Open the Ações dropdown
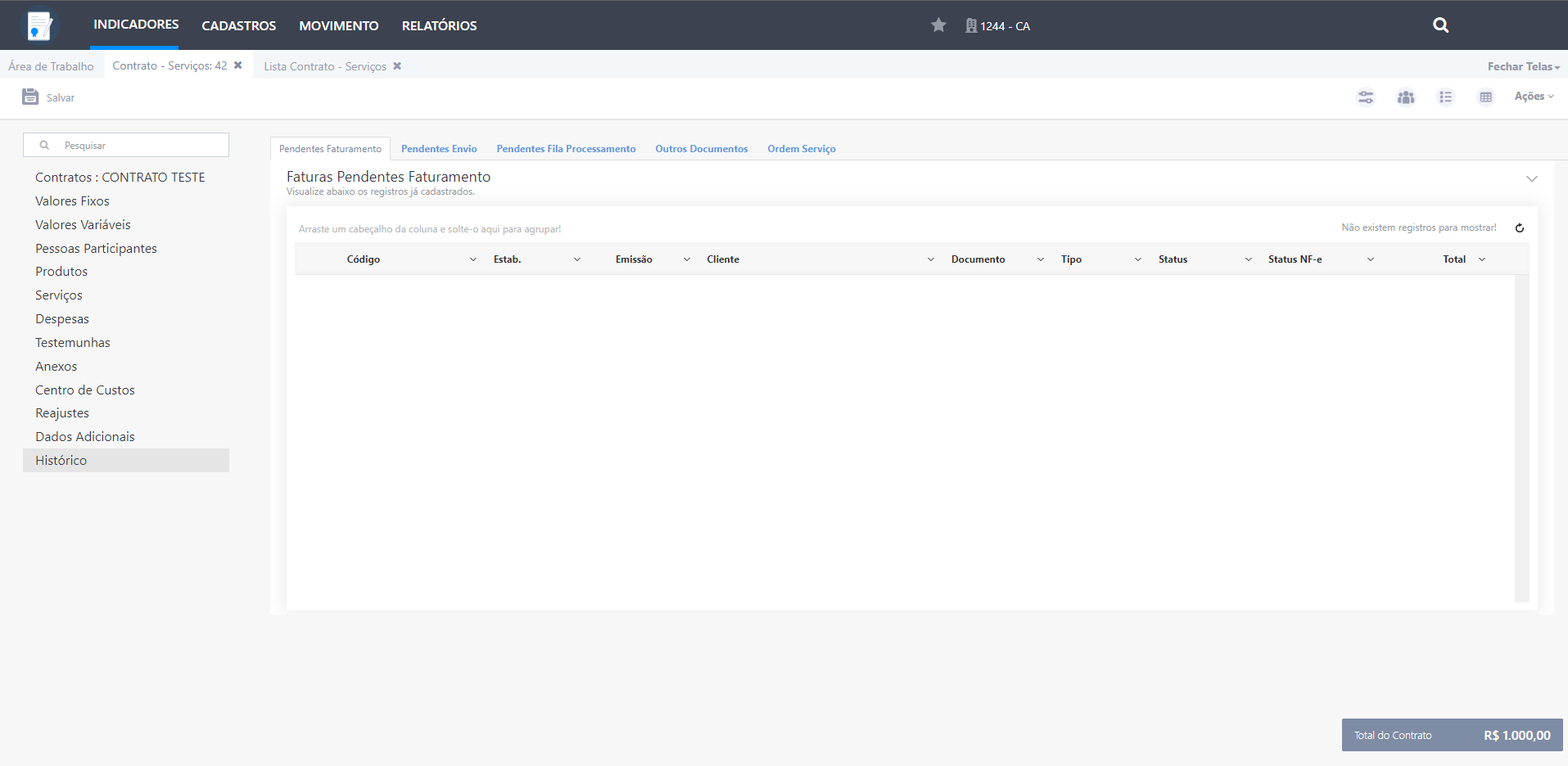 coord(1534,97)
